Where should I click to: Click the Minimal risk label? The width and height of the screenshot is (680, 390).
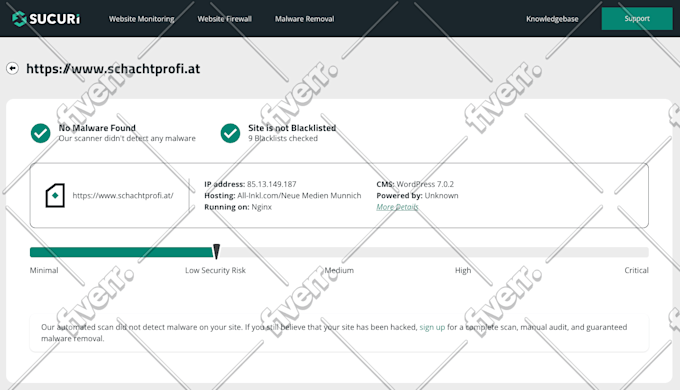(x=44, y=270)
